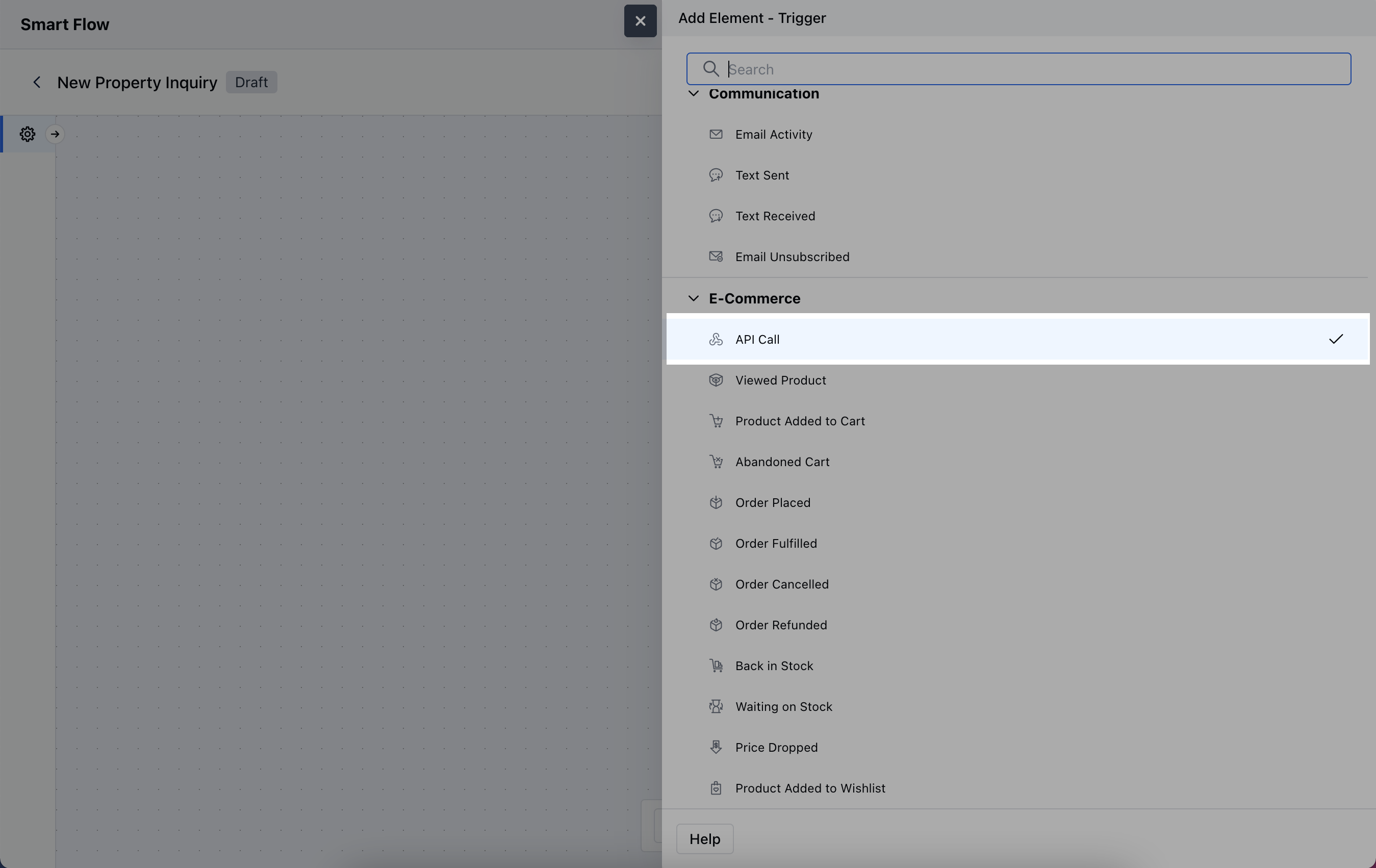Close the Add Element panel

(x=640, y=21)
